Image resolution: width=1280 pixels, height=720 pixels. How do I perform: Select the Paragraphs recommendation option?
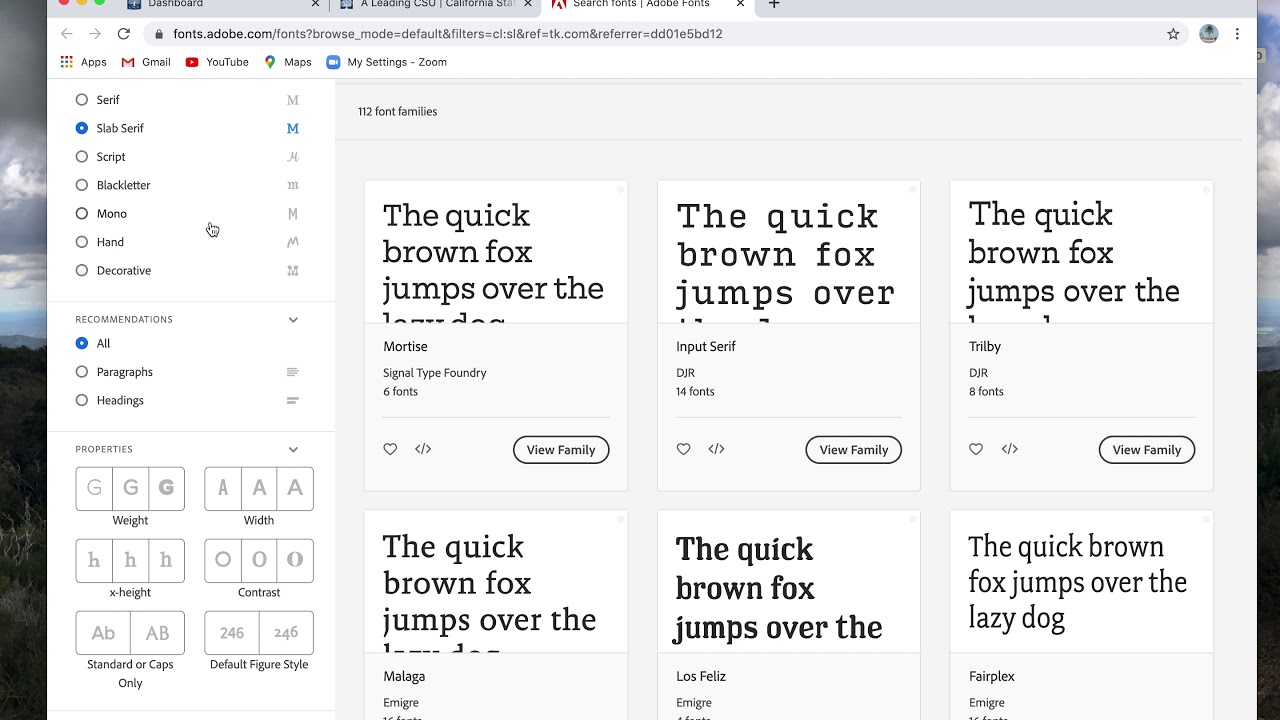pyautogui.click(x=82, y=372)
